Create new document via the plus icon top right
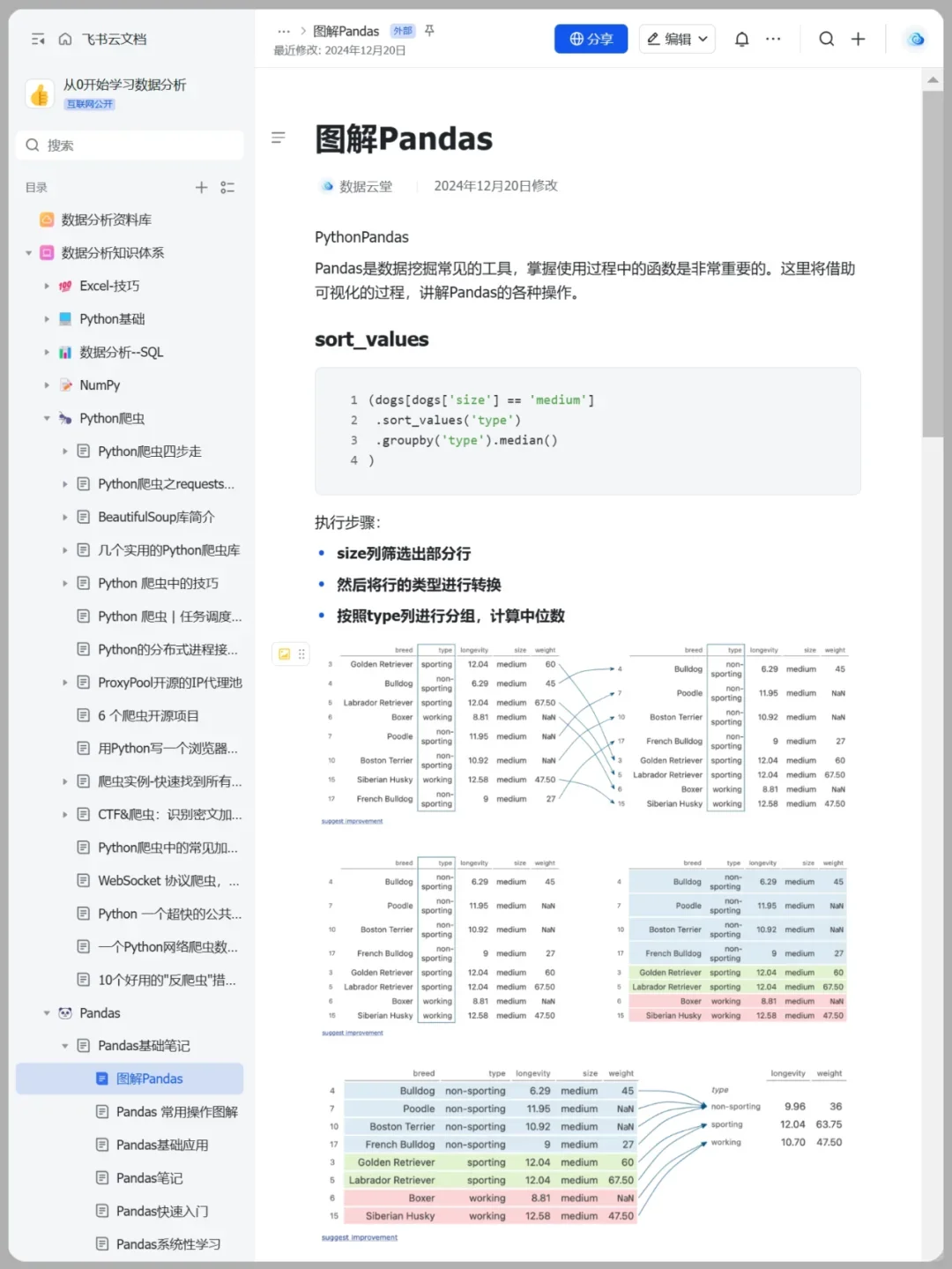The height and width of the screenshot is (1269, 952). (x=859, y=39)
